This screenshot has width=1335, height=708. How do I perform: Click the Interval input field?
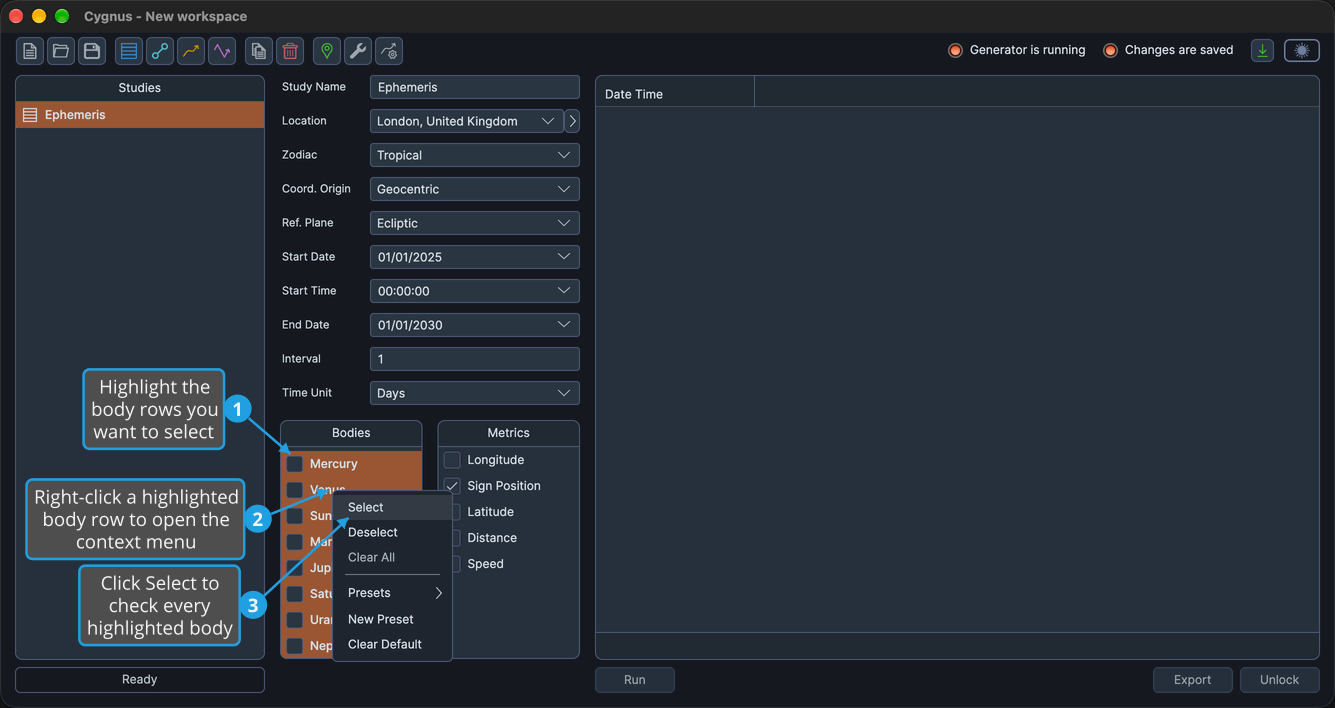tap(475, 359)
